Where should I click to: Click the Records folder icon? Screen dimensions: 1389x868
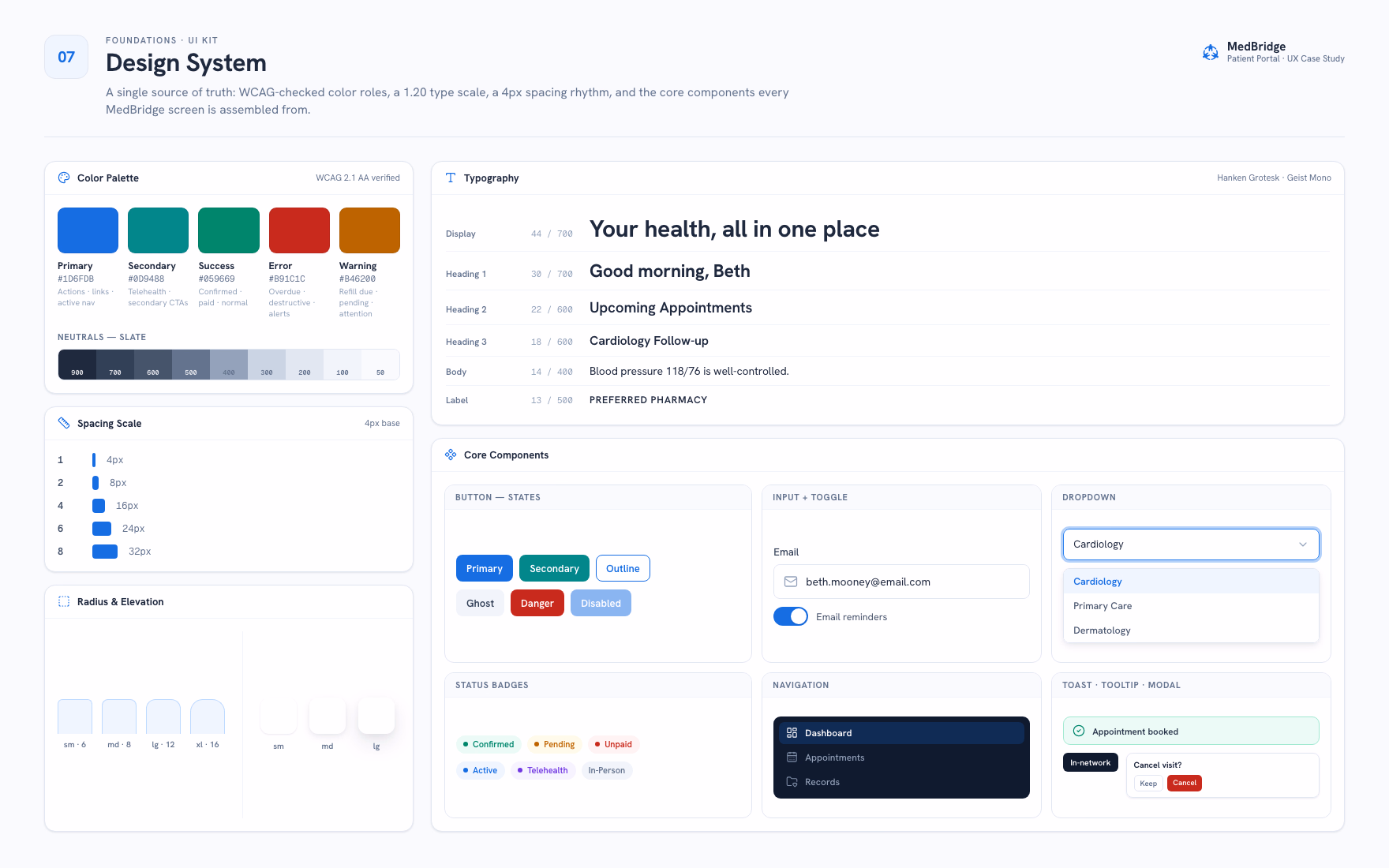pos(792,782)
